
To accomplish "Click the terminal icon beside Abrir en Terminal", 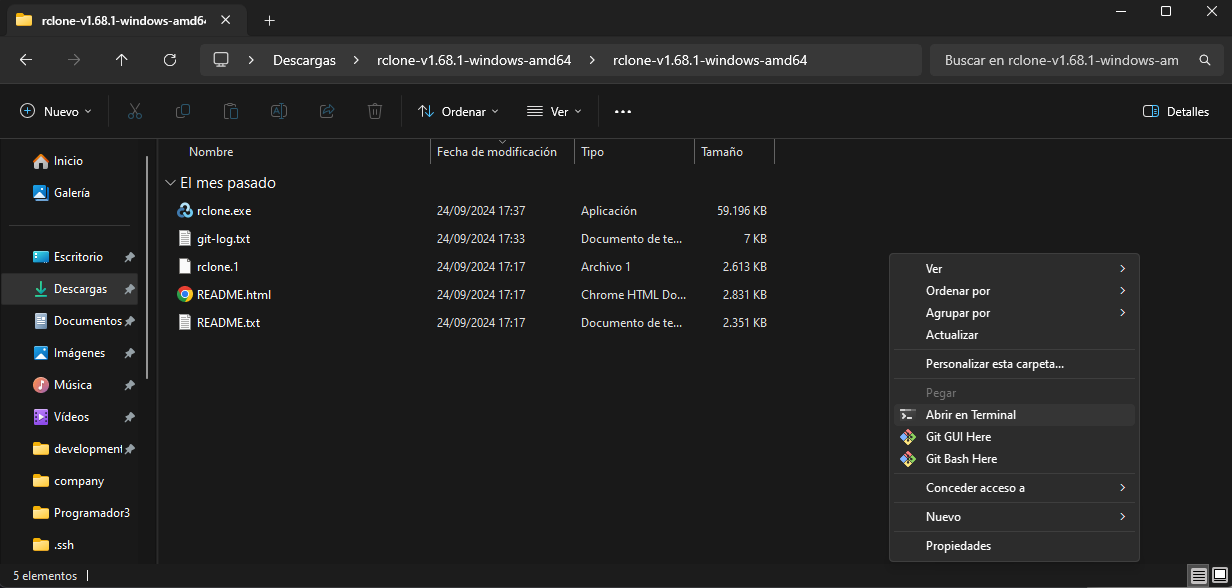I will [x=908, y=415].
